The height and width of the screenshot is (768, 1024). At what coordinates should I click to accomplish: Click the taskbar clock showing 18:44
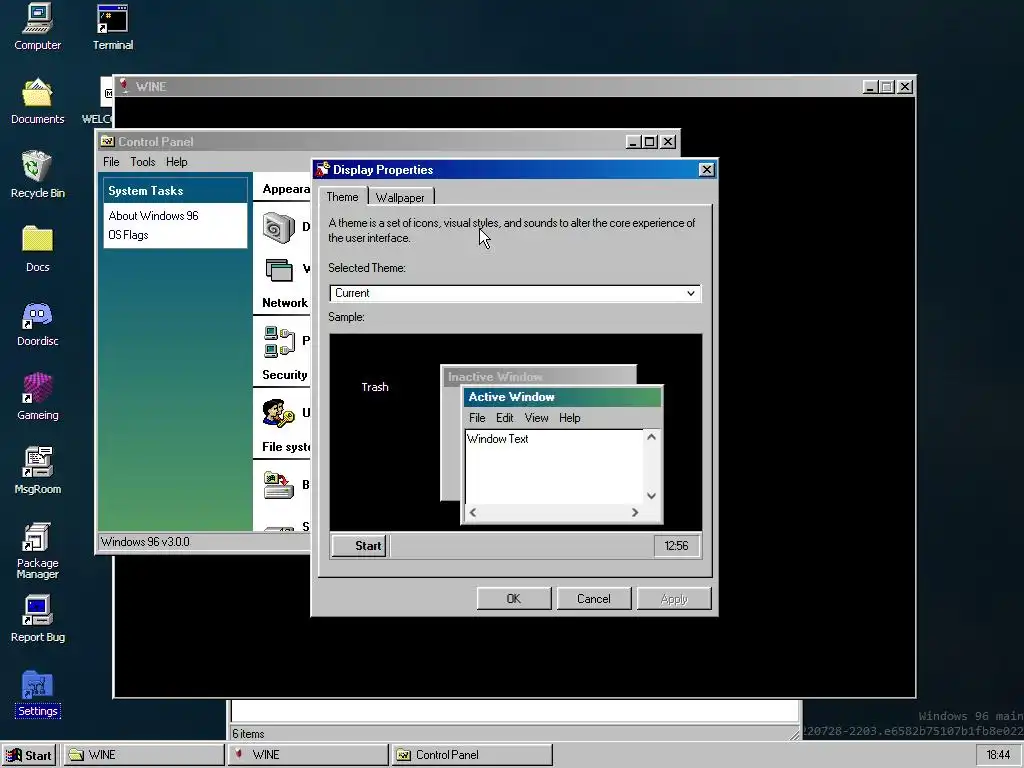pos(998,755)
